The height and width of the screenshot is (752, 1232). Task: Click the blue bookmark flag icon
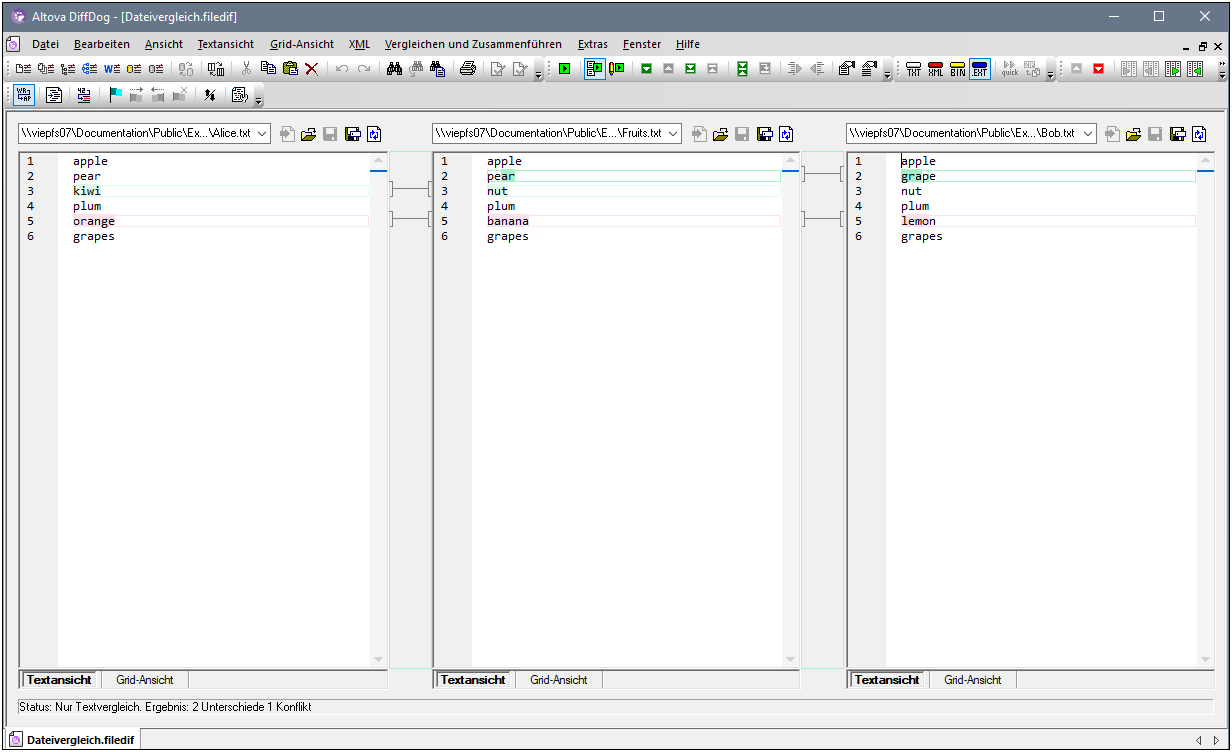click(x=115, y=95)
